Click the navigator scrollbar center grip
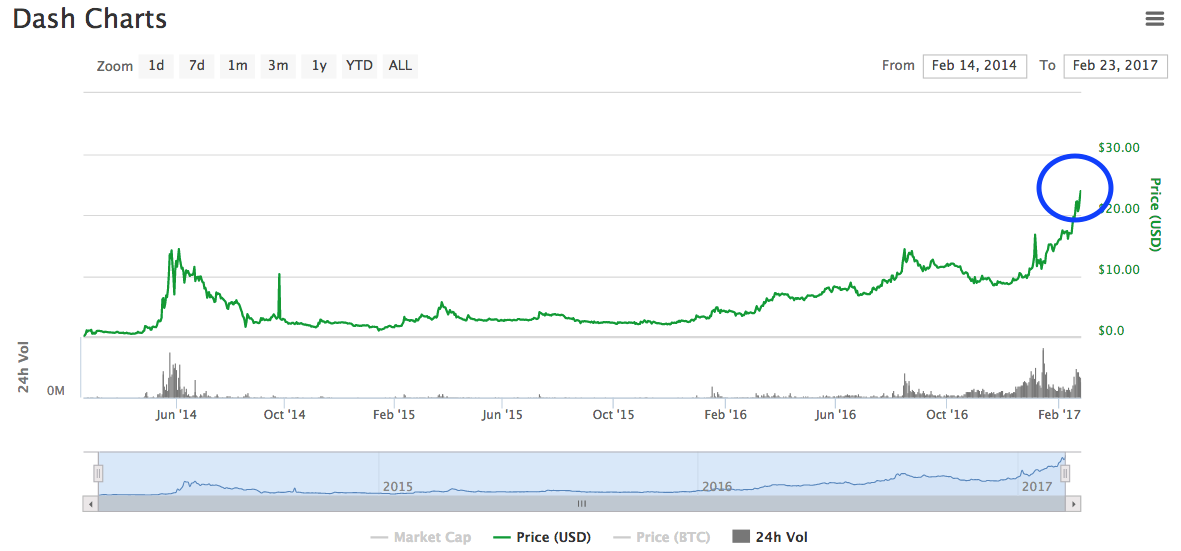 click(x=582, y=504)
